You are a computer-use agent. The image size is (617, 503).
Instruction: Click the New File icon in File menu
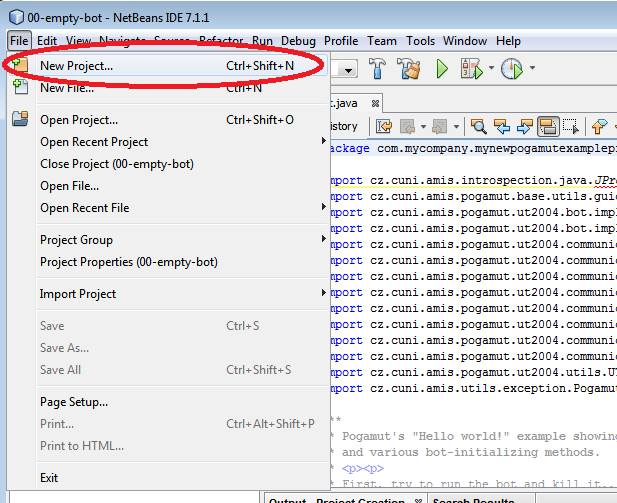(x=20, y=87)
